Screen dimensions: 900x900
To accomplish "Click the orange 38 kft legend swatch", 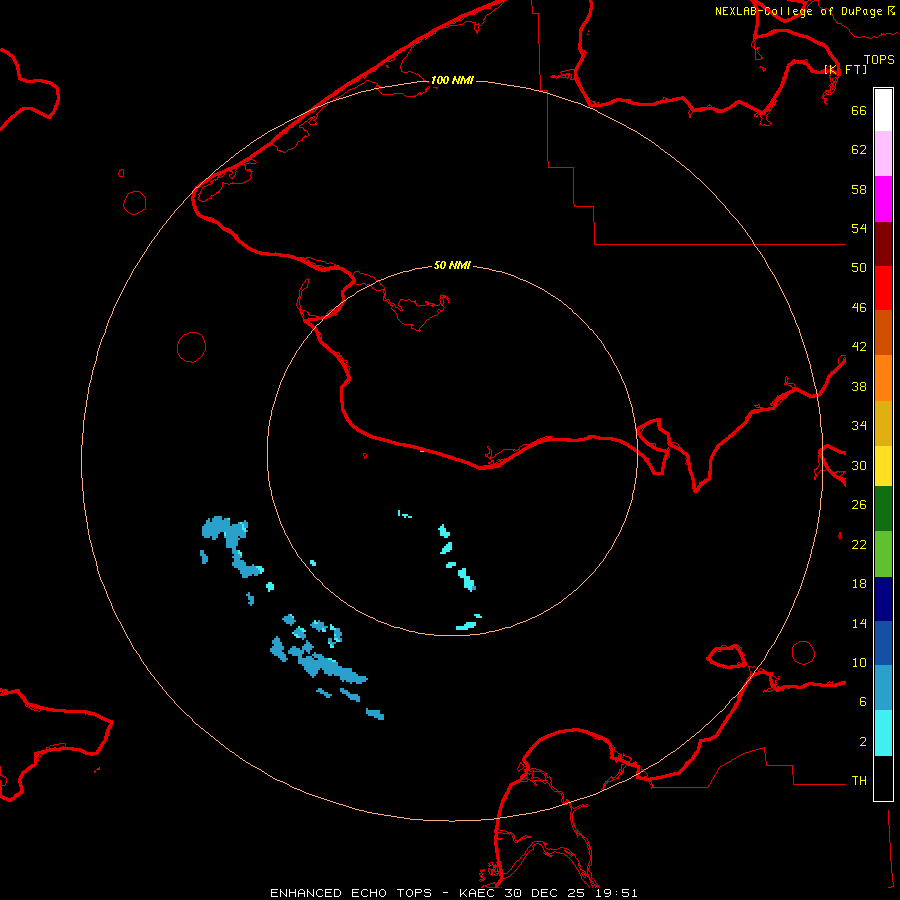I will coord(883,378).
